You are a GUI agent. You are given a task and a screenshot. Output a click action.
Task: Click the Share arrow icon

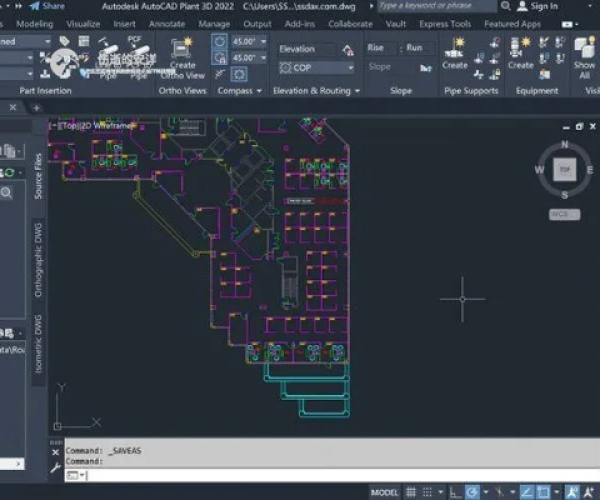[32, 6]
